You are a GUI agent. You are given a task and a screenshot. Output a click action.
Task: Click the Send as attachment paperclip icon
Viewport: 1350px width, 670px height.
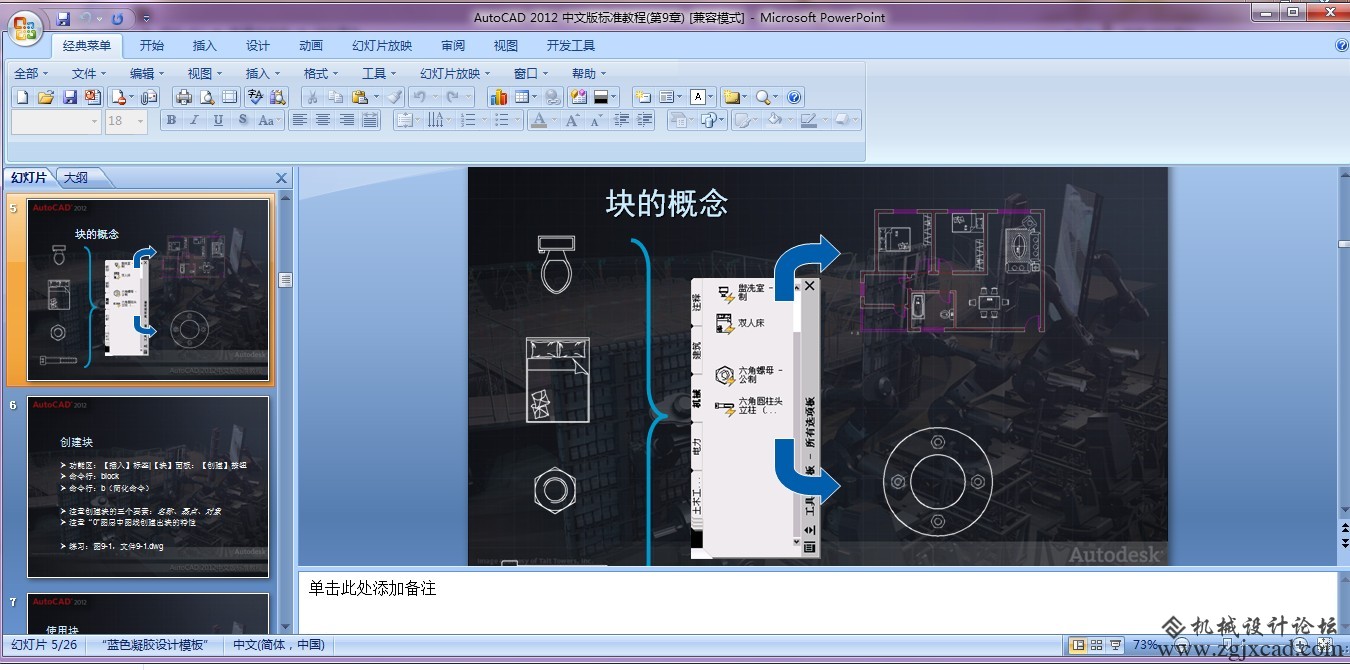click(x=149, y=97)
